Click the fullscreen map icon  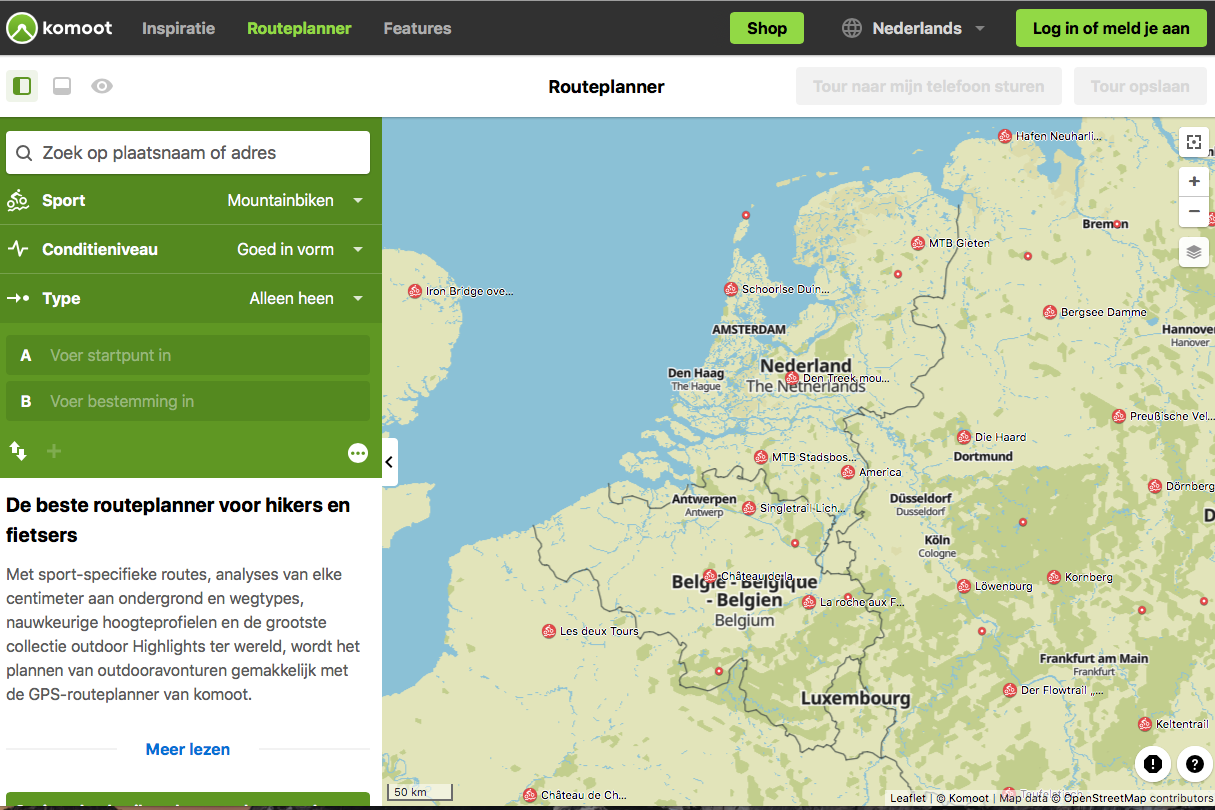point(1193,142)
